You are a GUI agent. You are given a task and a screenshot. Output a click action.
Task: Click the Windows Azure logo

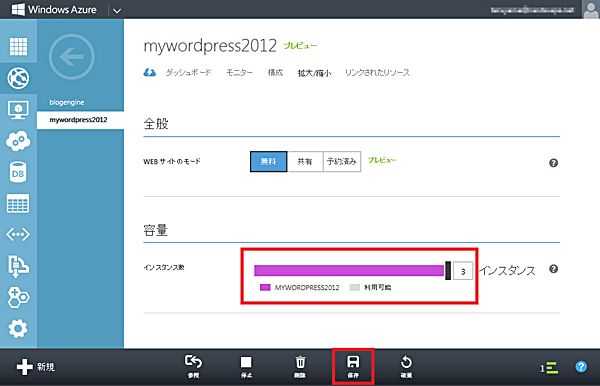pos(54,9)
